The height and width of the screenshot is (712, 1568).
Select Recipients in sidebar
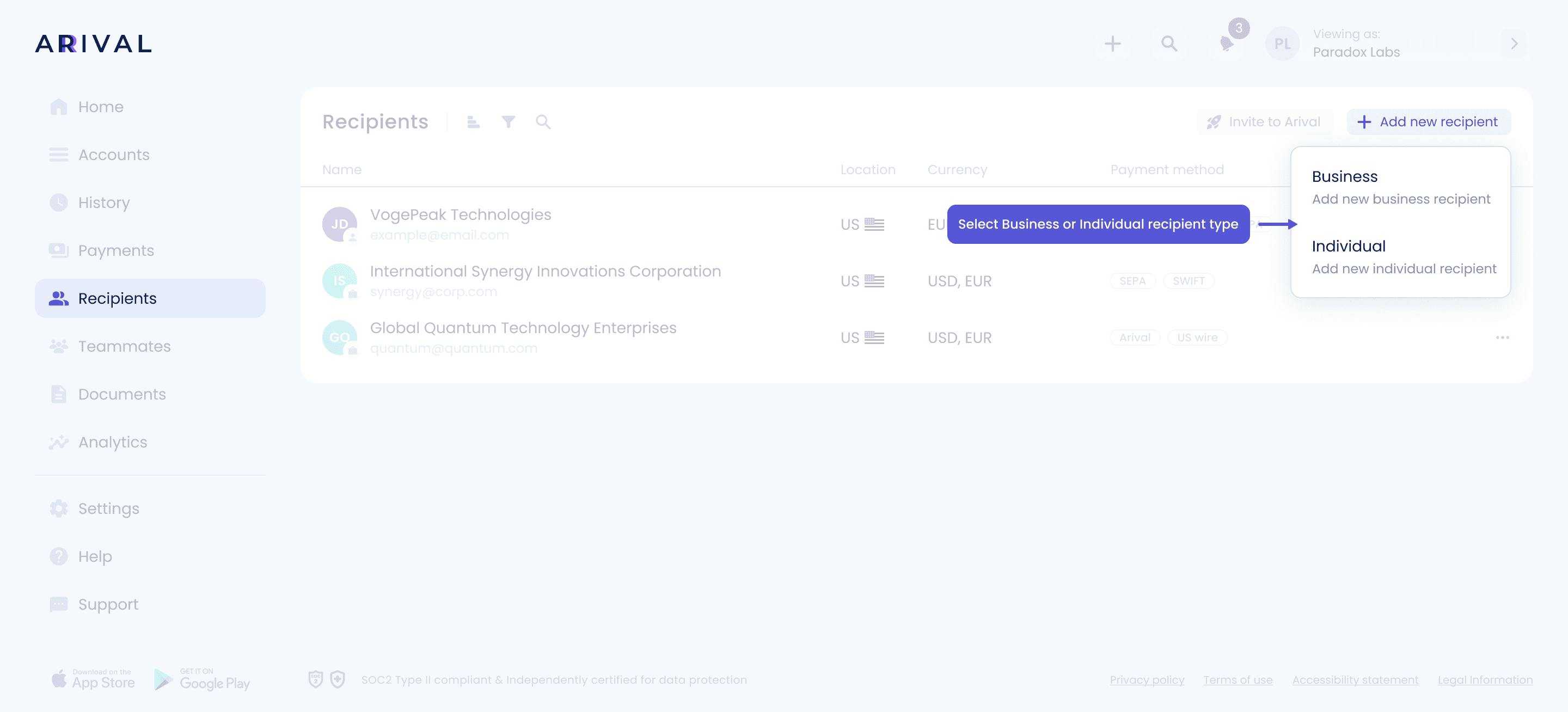(150, 298)
